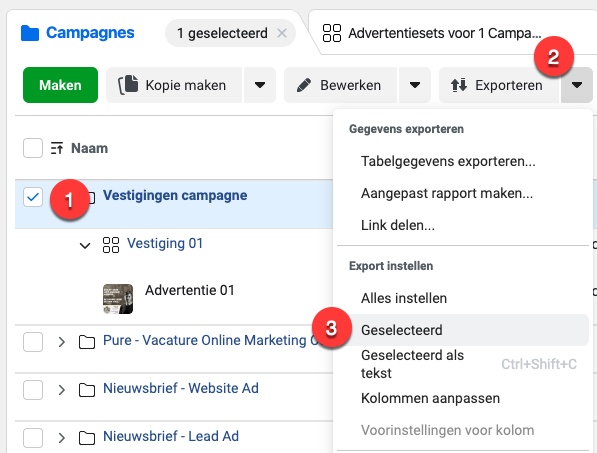Click the Kopie maken duplicate icon

[x=128, y=85]
